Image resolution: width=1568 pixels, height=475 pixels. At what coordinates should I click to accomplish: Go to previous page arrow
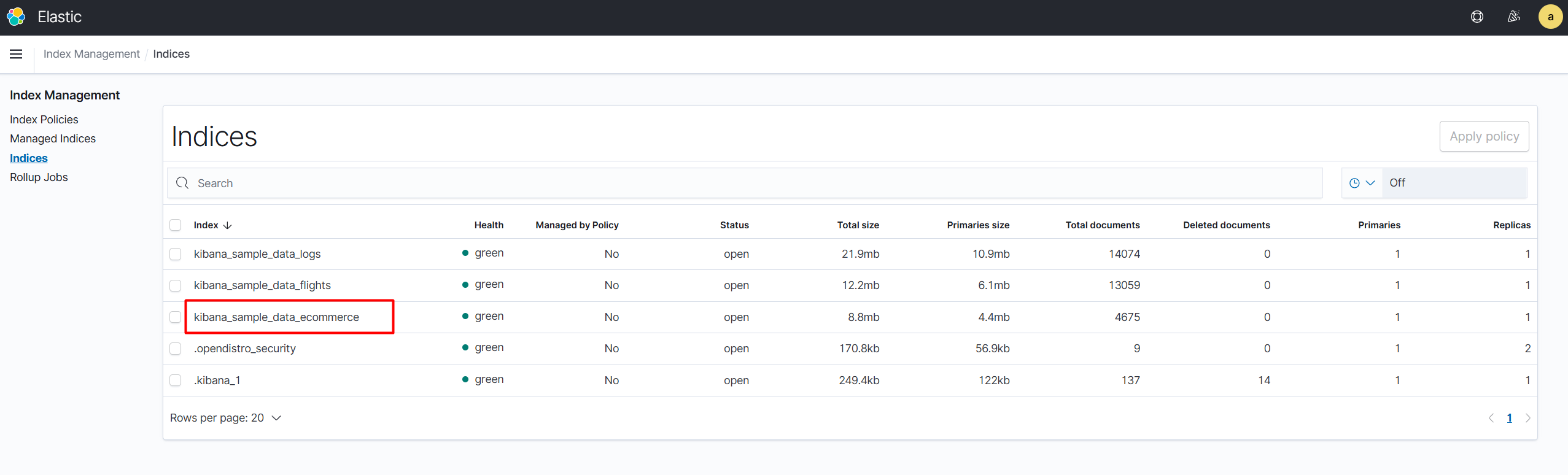click(x=1491, y=418)
